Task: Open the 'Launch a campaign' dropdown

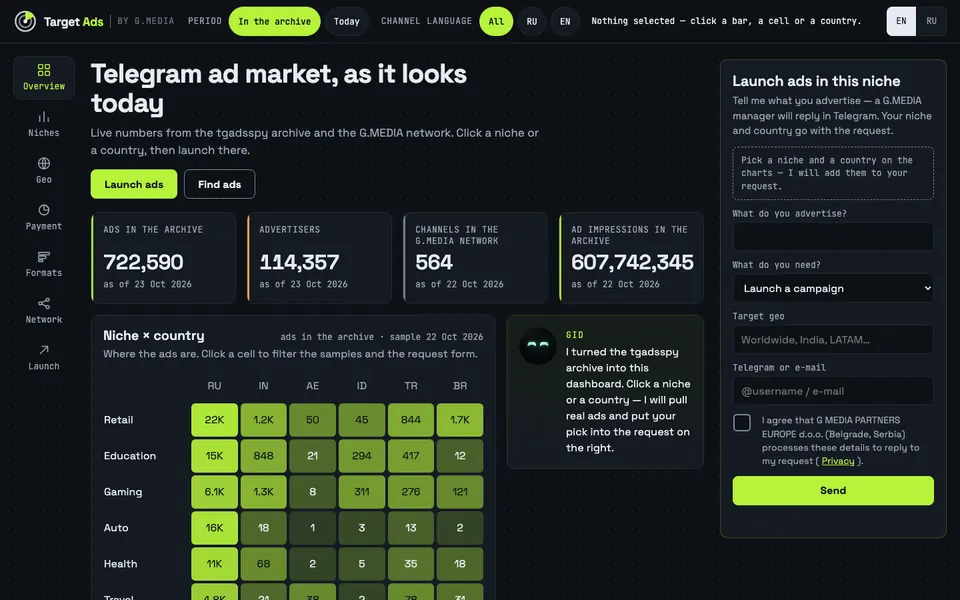Action: [x=833, y=288]
